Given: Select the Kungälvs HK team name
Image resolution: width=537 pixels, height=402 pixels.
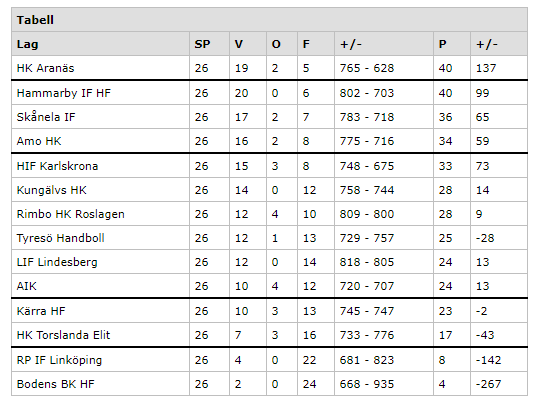Looking at the screenshot, I should 51,190.
